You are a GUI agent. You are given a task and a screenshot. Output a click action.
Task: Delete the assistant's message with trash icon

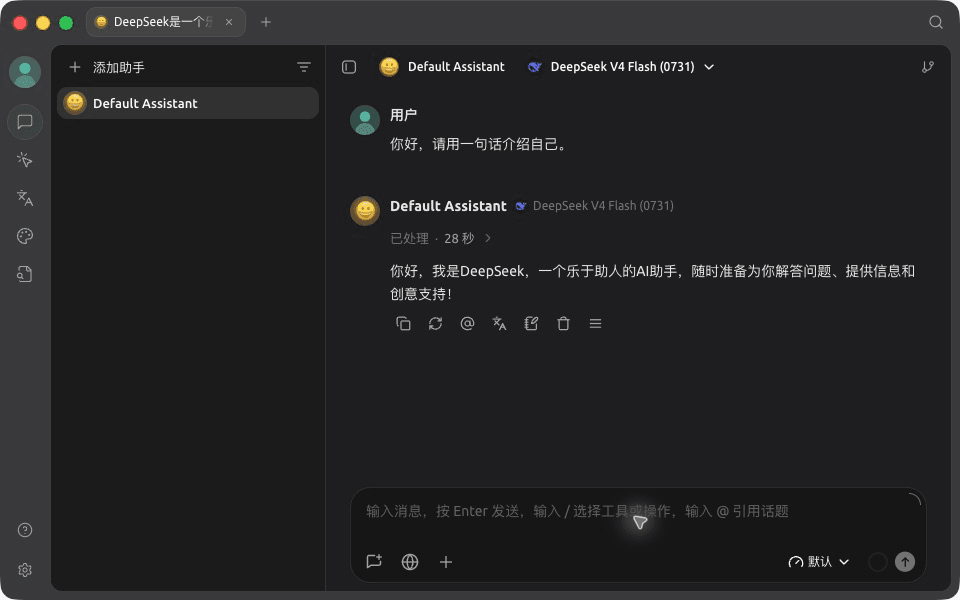[563, 323]
